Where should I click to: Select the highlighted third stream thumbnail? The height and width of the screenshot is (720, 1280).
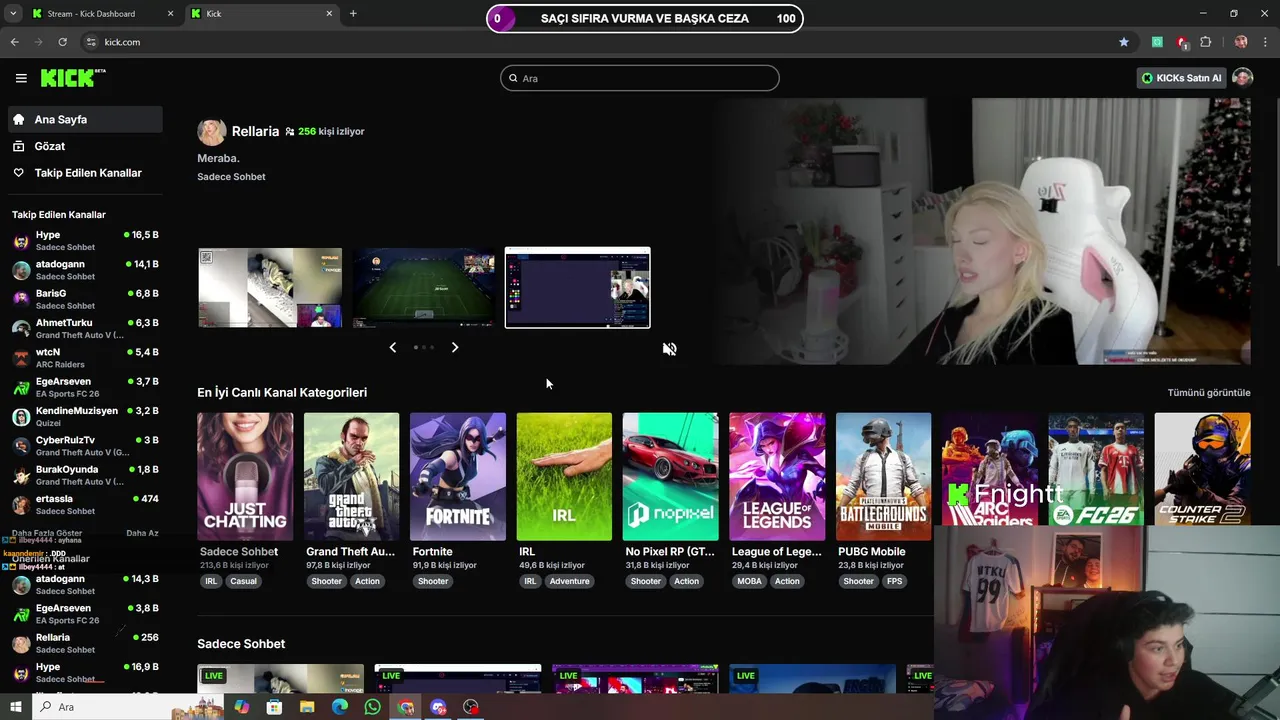(x=578, y=288)
